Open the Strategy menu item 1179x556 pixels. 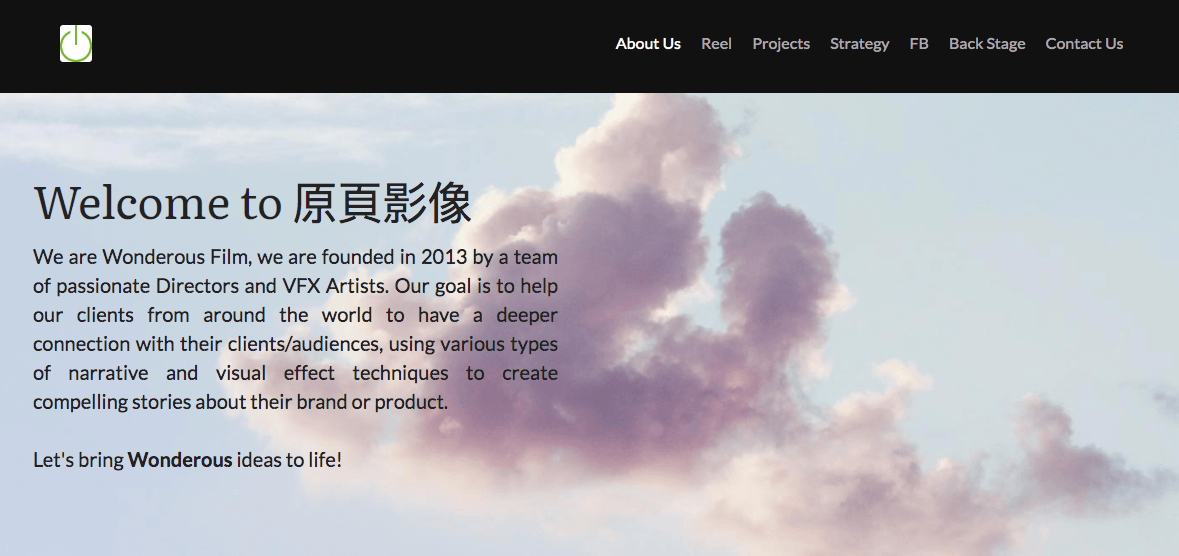point(859,44)
